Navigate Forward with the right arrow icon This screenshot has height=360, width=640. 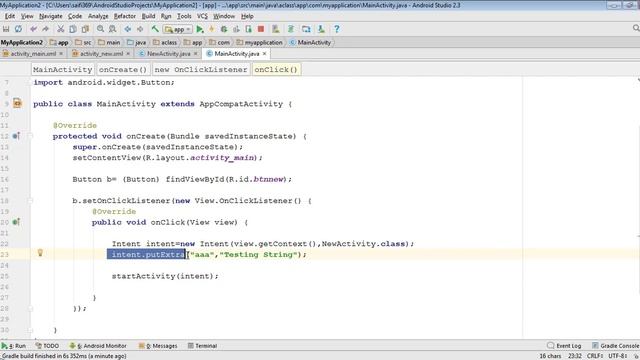coord(140,29)
